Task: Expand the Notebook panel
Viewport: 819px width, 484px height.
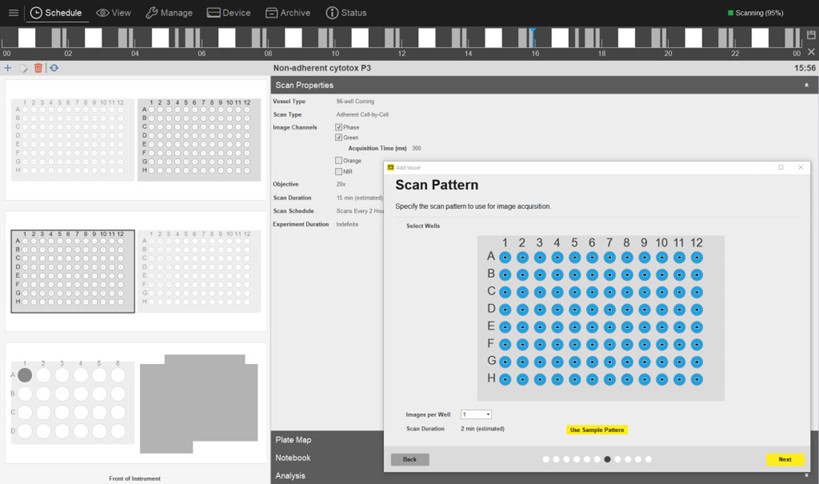Action: 293,458
